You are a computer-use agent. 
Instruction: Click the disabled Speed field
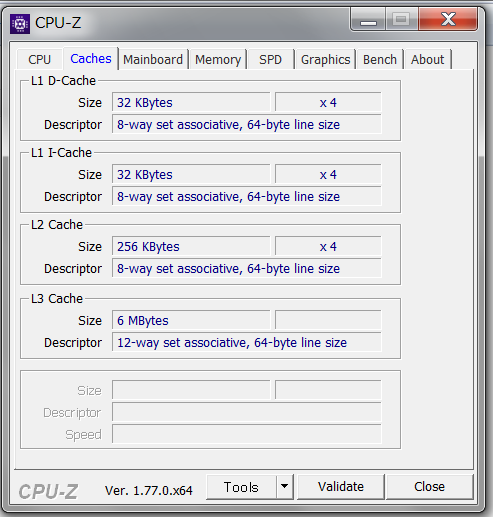click(x=247, y=434)
